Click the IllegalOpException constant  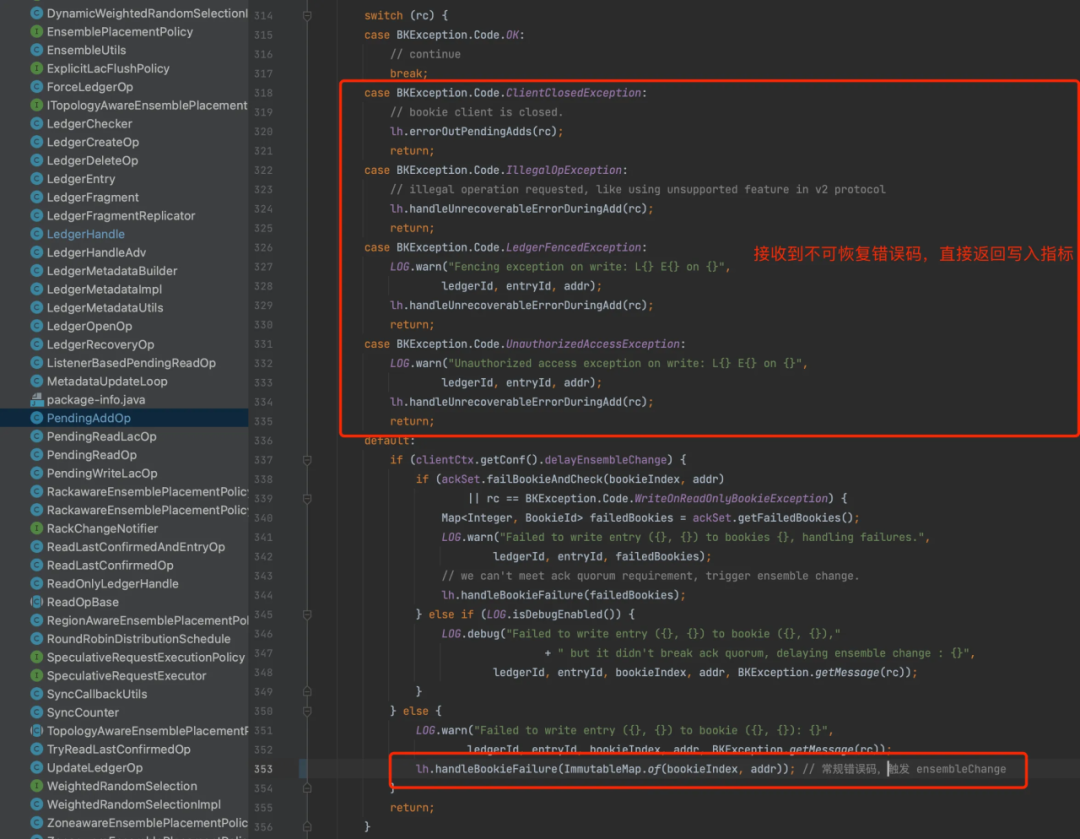[x=563, y=169]
